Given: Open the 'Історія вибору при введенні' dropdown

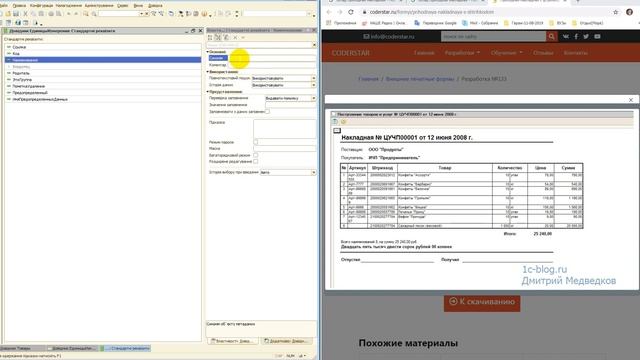Looking at the screenshot, I should [313, 172].
